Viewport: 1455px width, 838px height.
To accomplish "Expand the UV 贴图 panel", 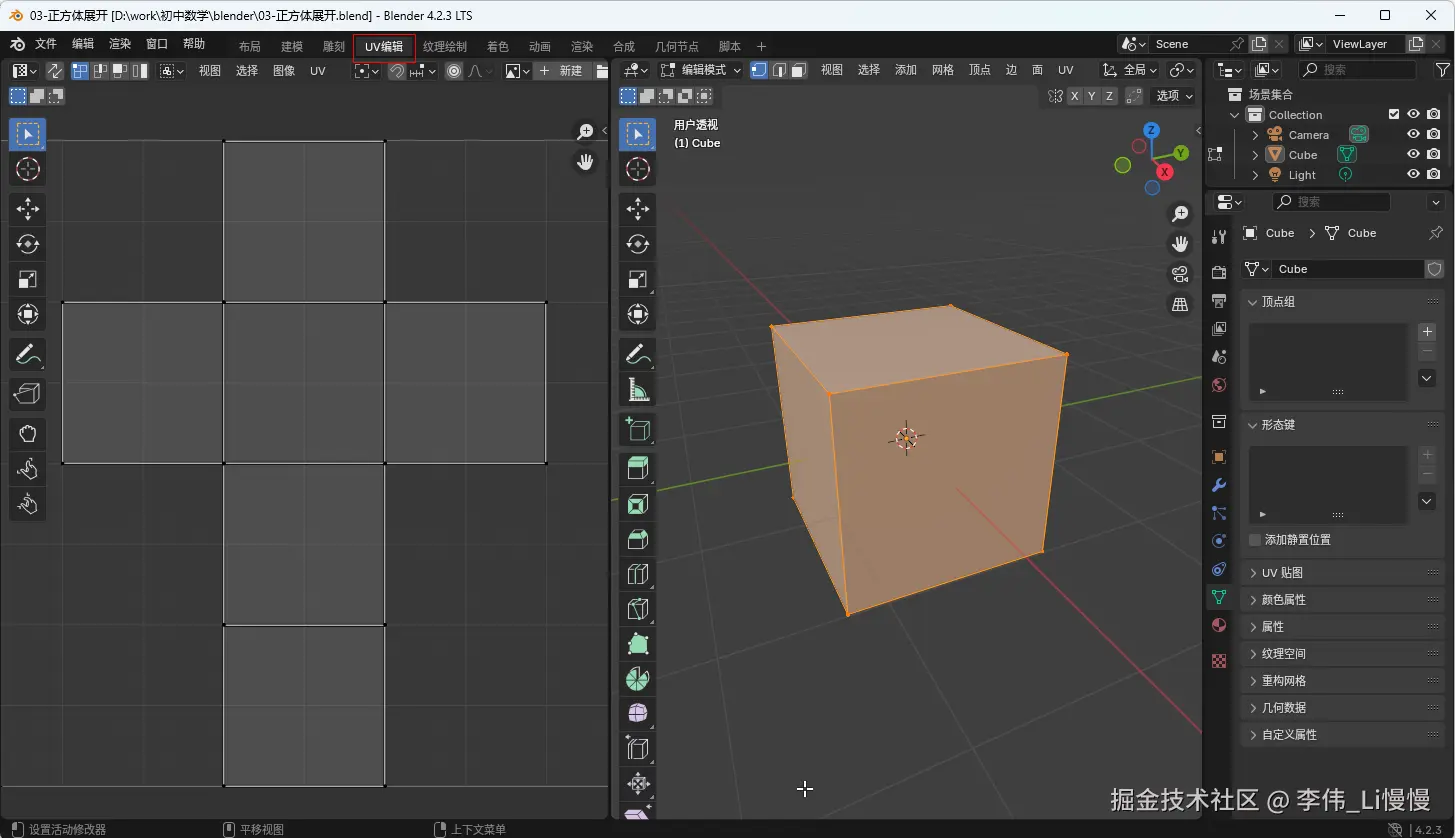I will [1282, 573].
